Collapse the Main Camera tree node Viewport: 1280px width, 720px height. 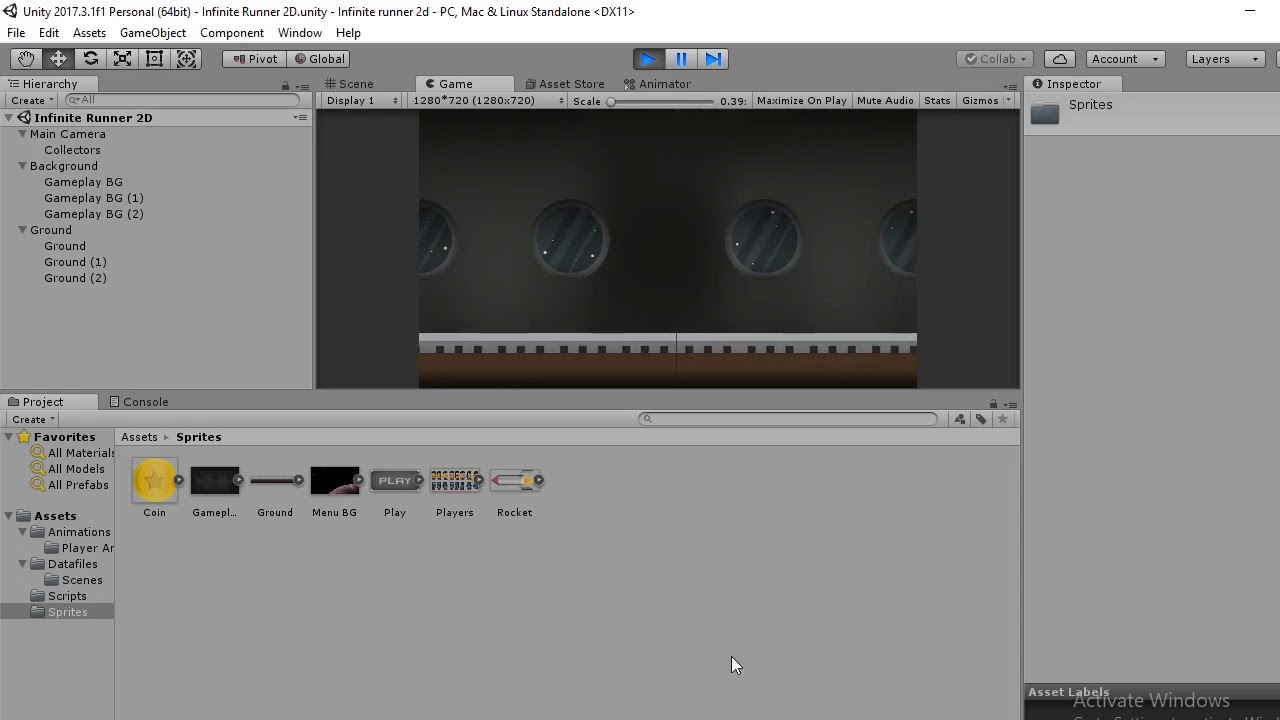(x=22, y=134)
